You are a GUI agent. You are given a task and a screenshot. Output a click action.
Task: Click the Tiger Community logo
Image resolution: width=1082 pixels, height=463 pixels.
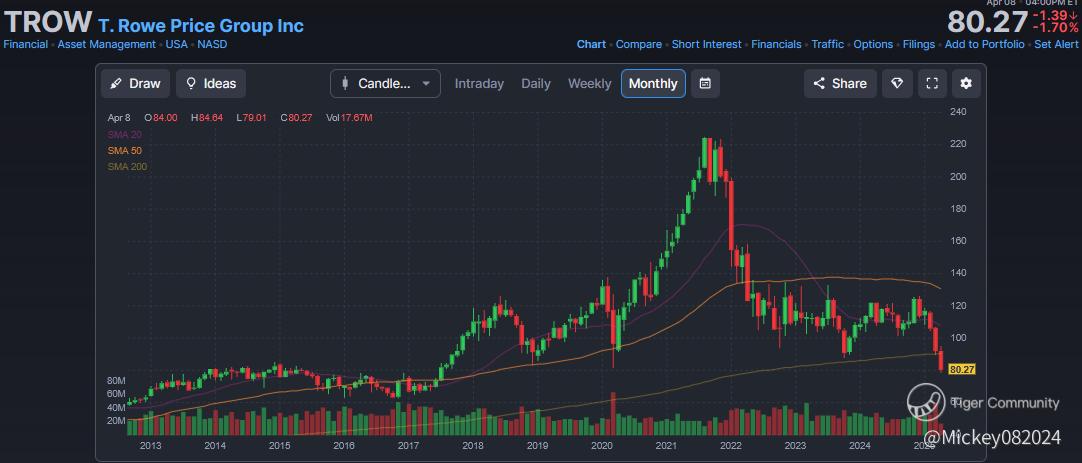point(927,402)
